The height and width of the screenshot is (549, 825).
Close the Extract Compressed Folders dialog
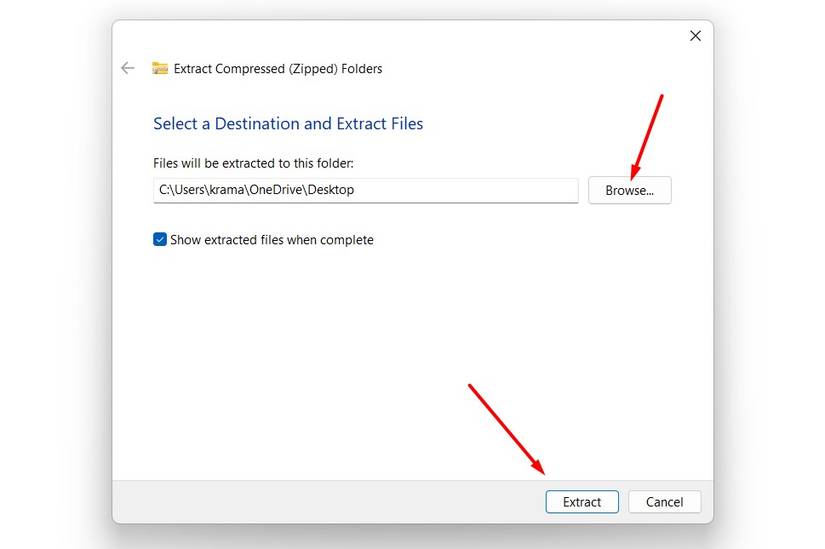(695, 36)
